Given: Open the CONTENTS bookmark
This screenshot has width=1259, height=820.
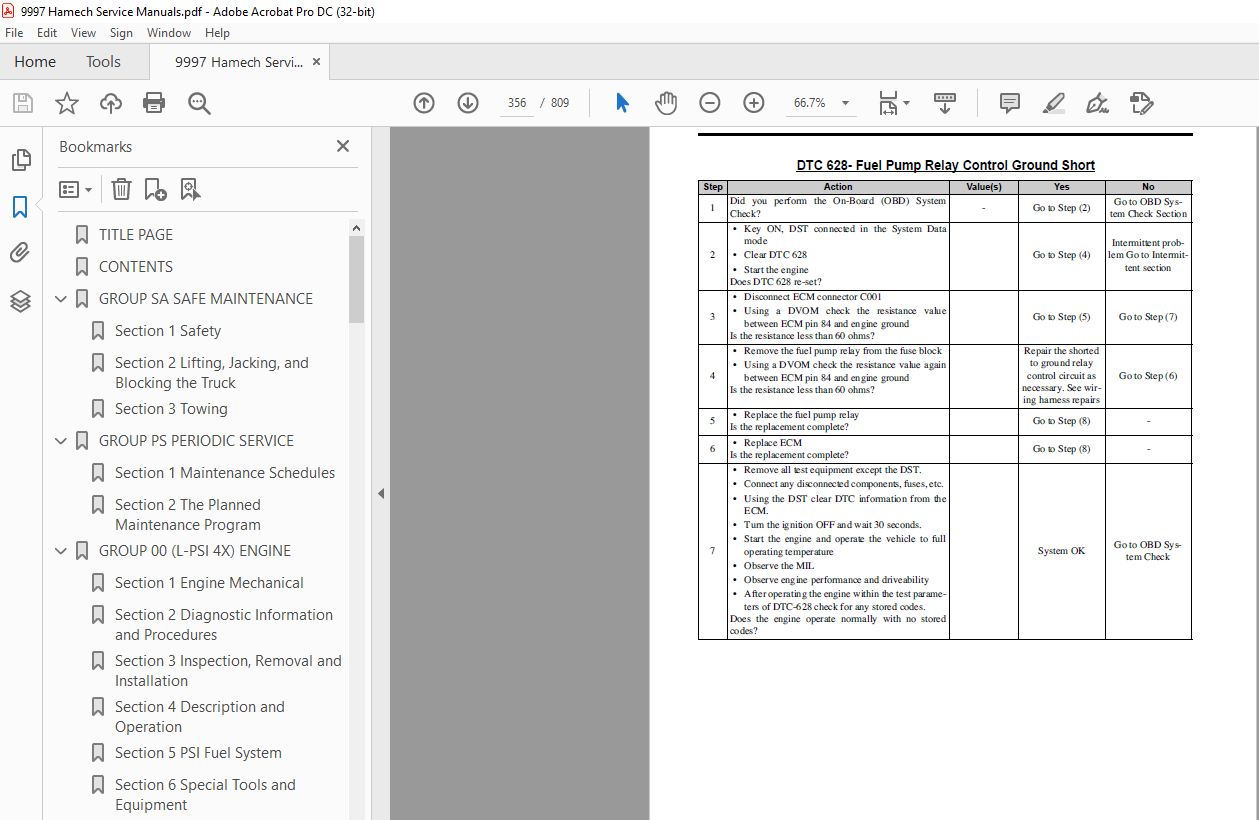Looking at the screenshot, I should 136,267.
